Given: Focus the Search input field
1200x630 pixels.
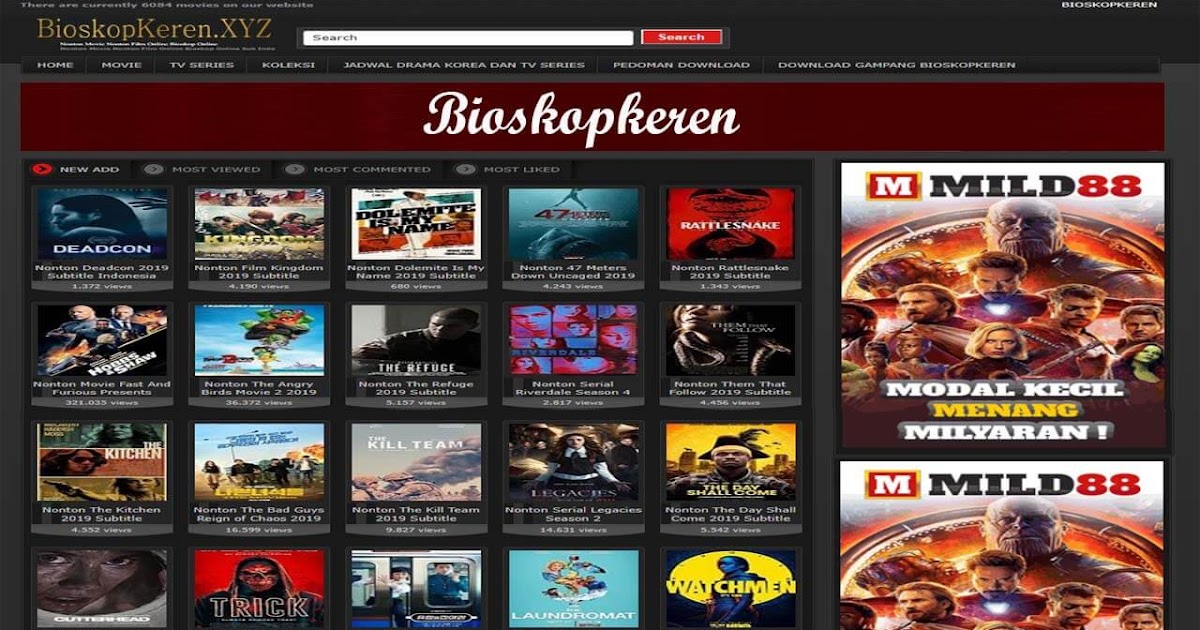Looking at the screenshot, I should (x=468, y=37).
